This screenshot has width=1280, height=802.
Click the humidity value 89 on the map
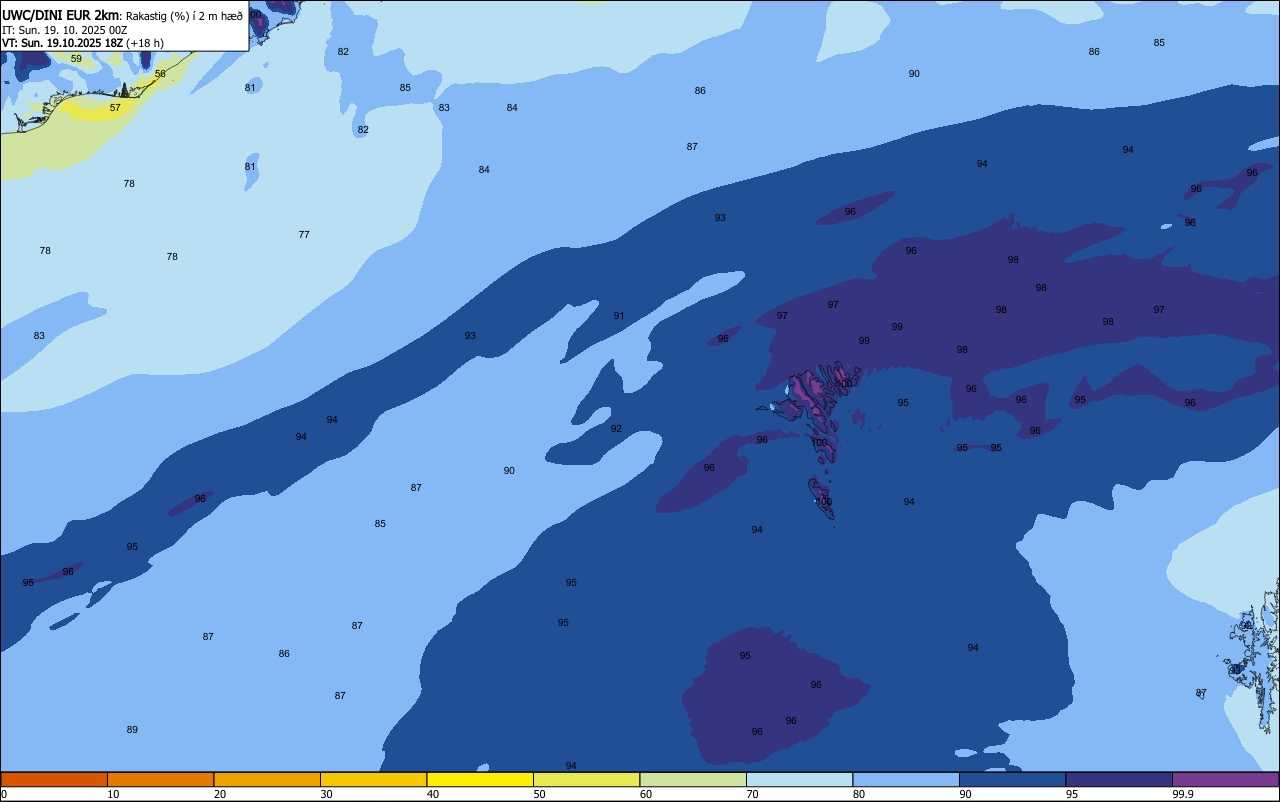coord(132,730)
